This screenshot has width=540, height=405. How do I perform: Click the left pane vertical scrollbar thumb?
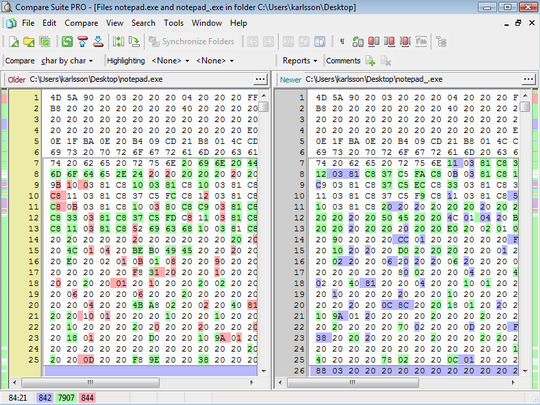pos(264,106)
